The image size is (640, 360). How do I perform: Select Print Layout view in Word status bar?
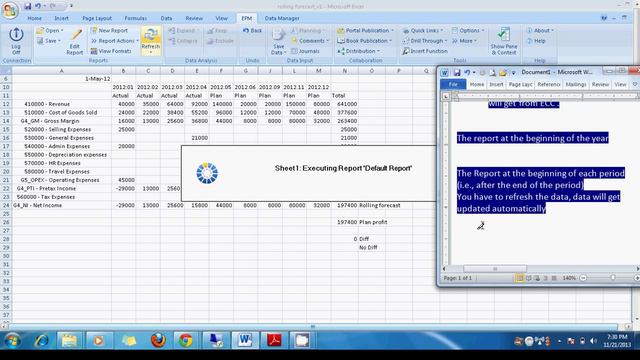[x=519, y=278]
